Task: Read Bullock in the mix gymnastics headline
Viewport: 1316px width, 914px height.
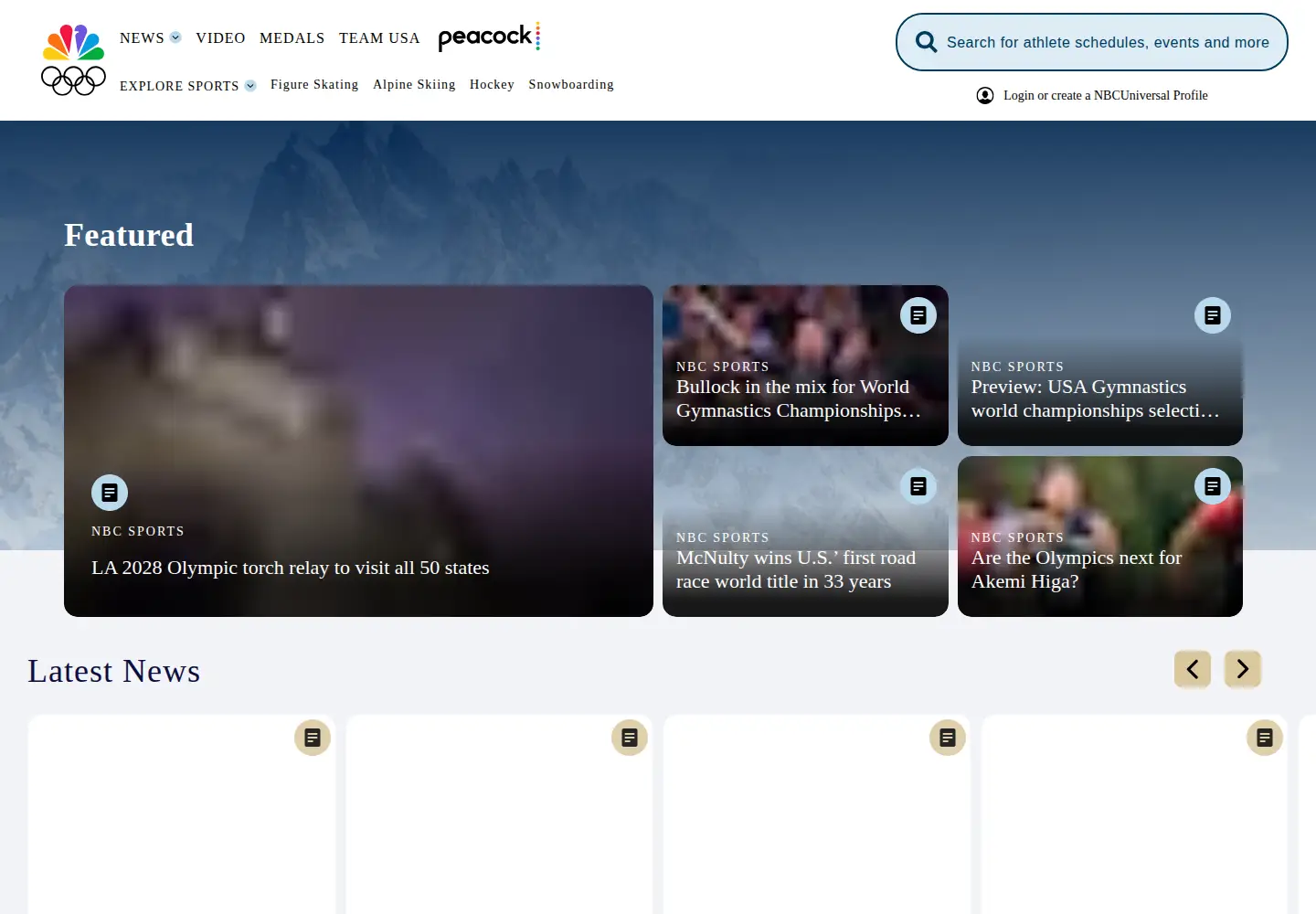Action: click(x=799, y=399)
